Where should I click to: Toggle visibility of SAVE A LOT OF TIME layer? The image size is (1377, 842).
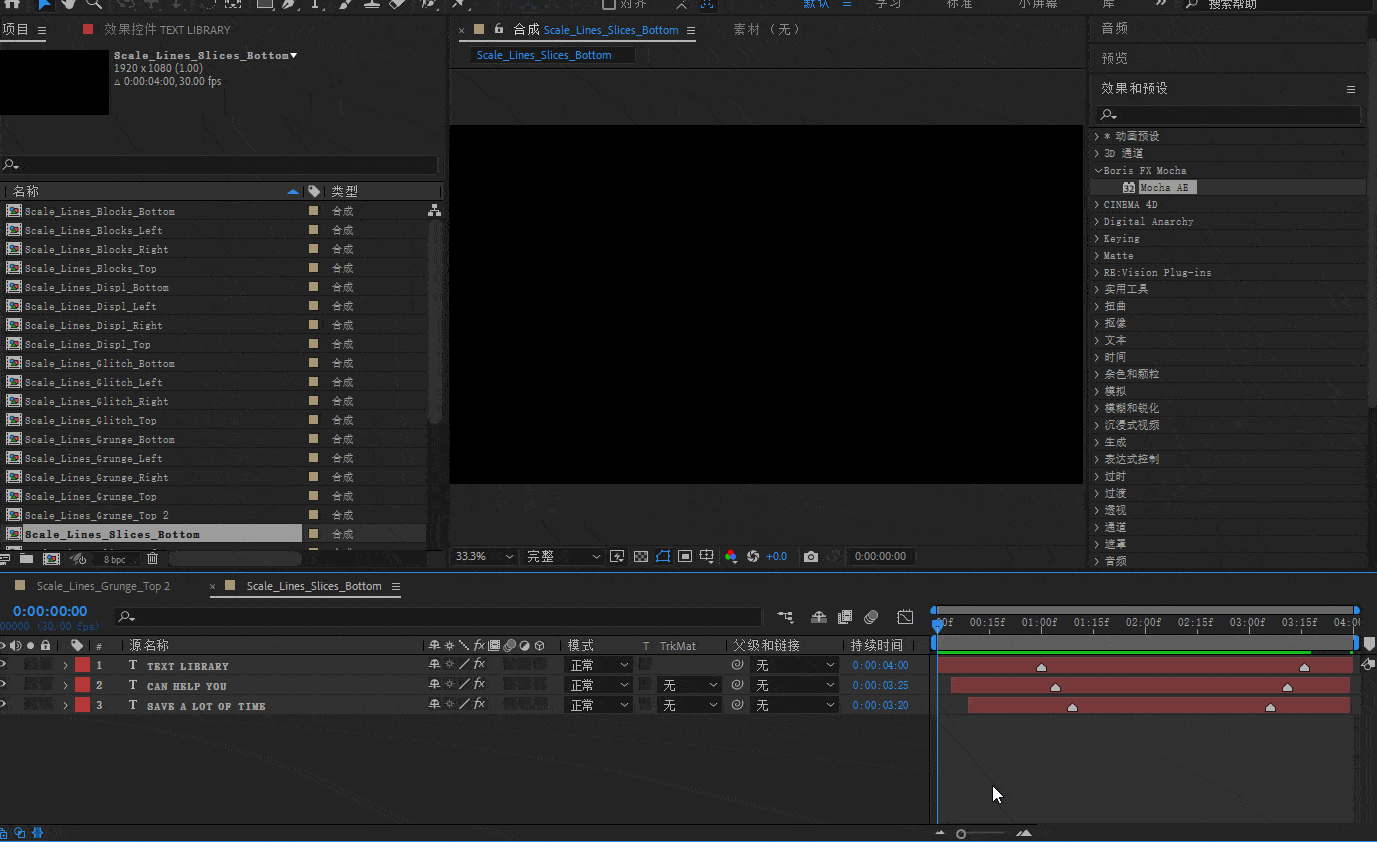(3, 705)
